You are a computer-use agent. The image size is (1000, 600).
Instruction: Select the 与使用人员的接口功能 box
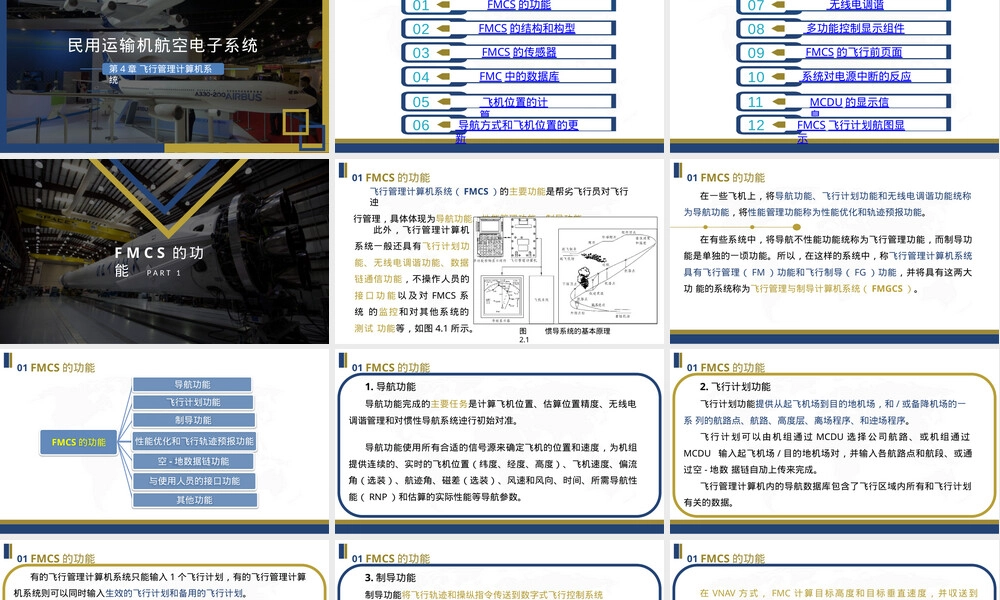[x=195, y=481]
